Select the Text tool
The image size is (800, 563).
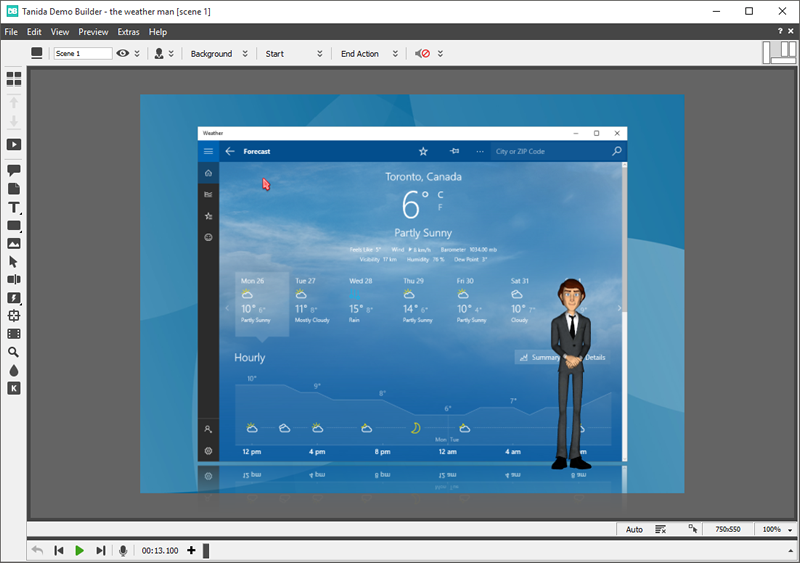pyautogui.click(x=14, y=207)
